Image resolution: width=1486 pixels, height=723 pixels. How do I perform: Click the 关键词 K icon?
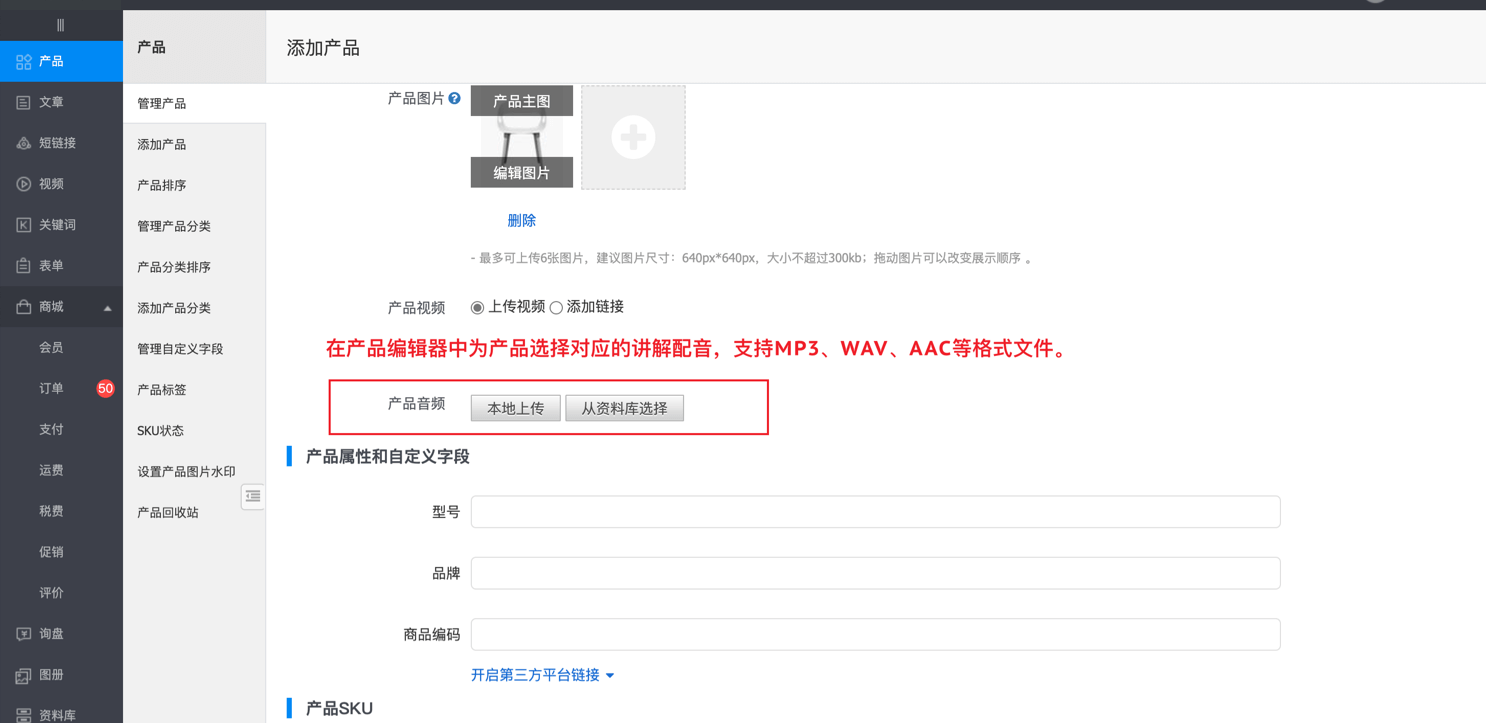coord(24,225)
